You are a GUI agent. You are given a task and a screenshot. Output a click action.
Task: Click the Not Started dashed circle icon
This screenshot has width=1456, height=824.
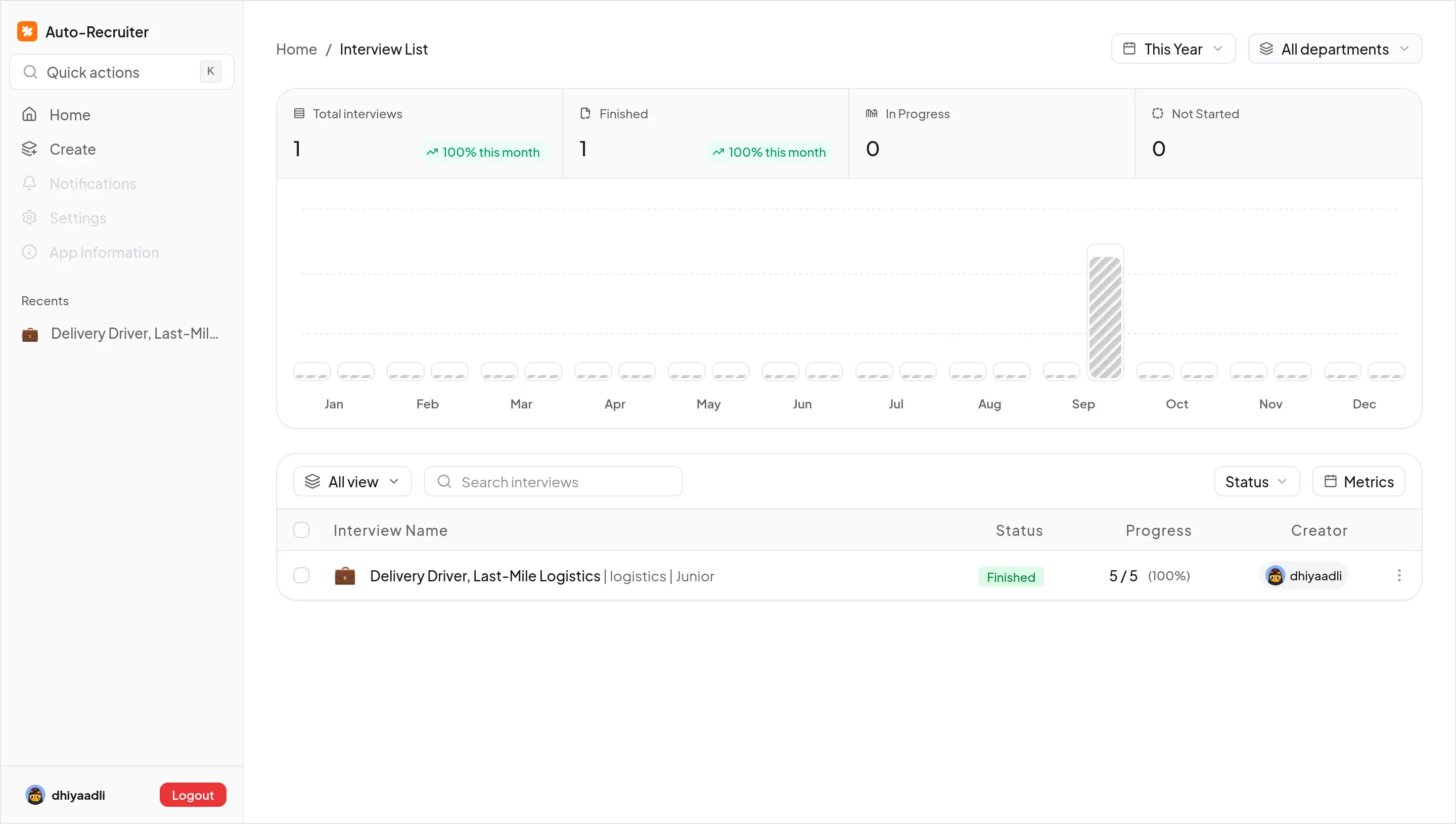pos(1158,114)
